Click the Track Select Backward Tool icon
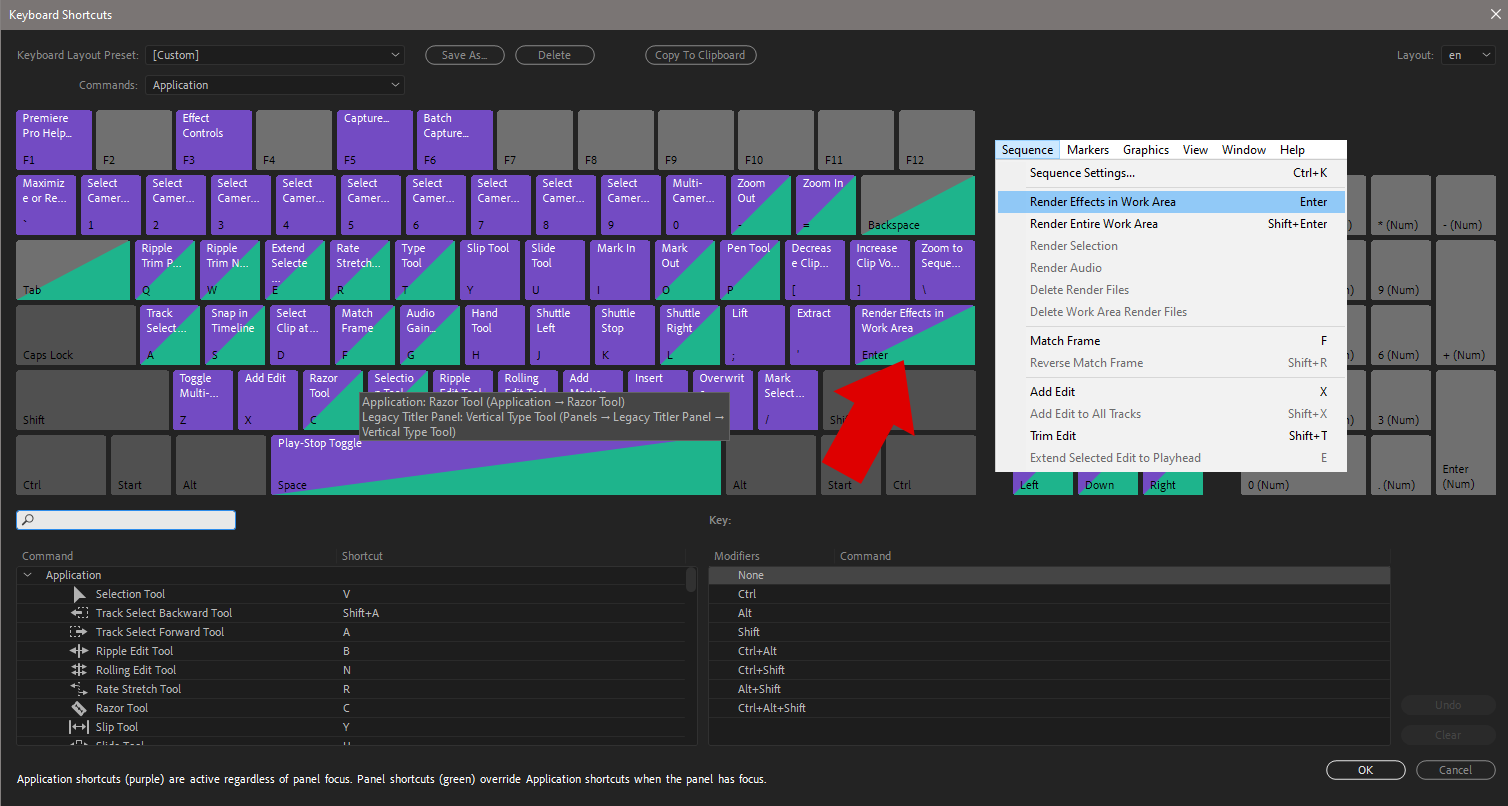The height and width of the screenshot is (806, 1508). coord(79,612)
